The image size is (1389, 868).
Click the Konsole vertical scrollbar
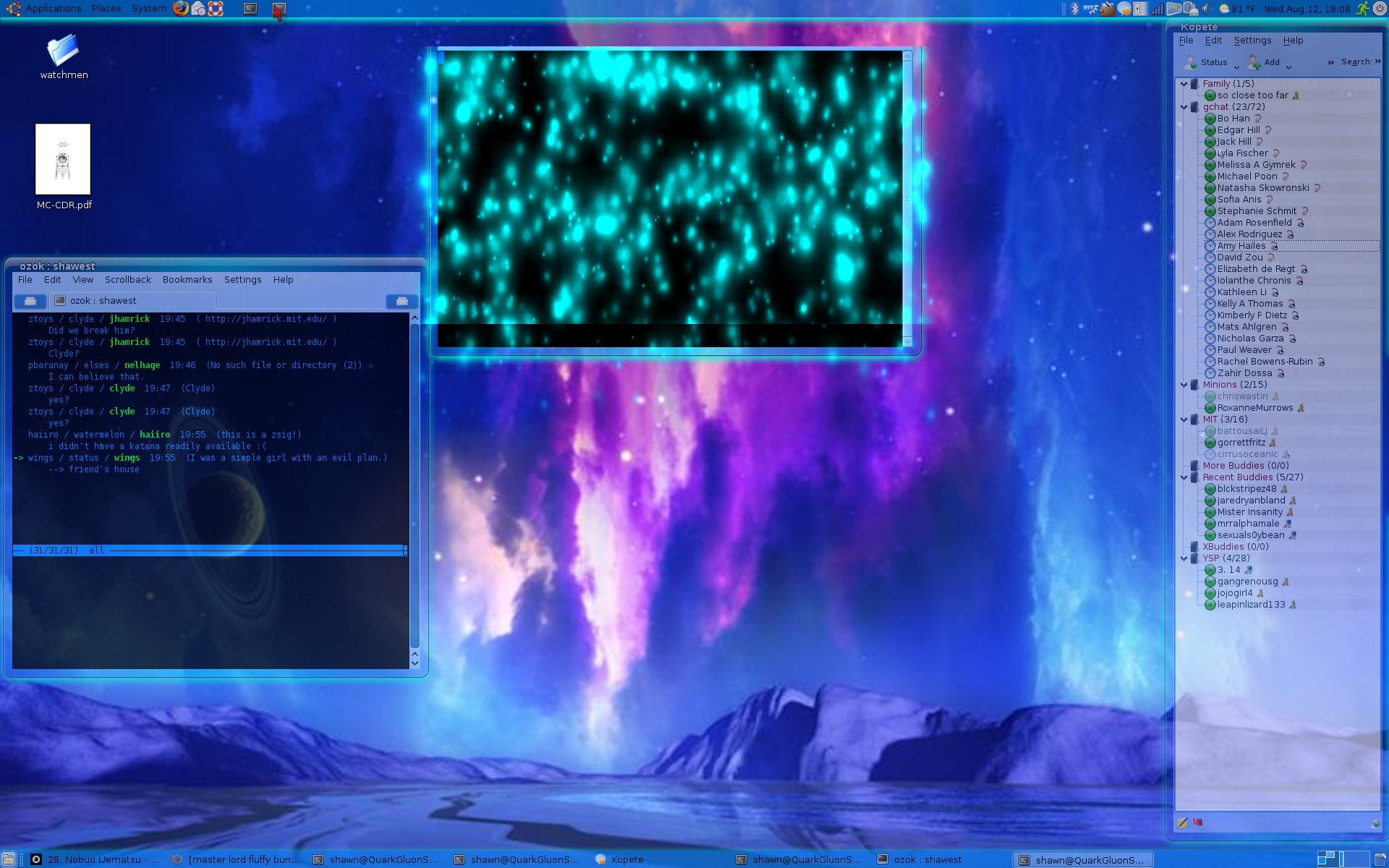pyautogui.click(x=415, y=485)
